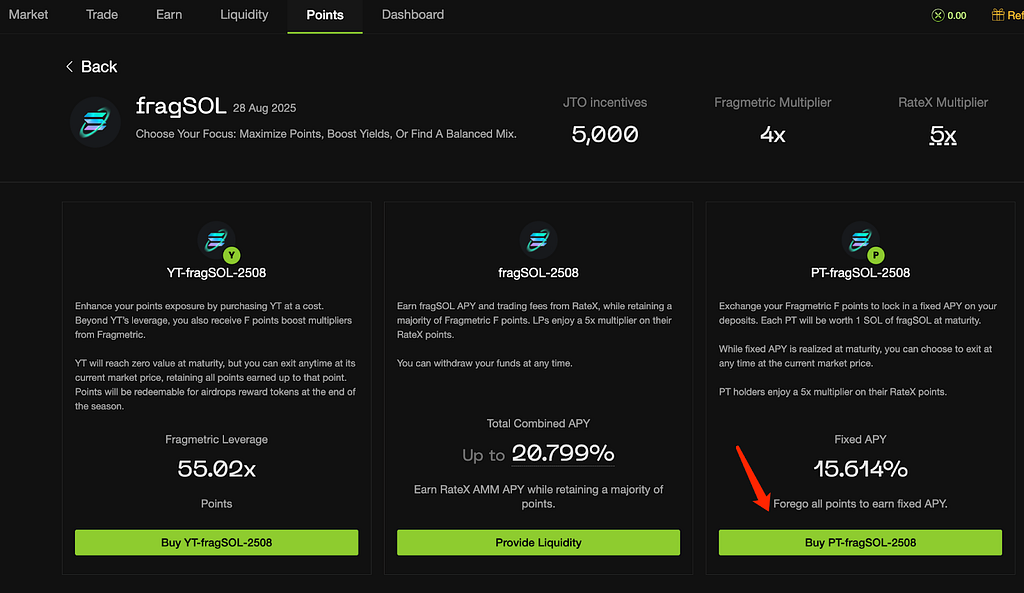Click the fragSOL-2508 card title
Screen dimensions: 1024x593
click(538, 273)
